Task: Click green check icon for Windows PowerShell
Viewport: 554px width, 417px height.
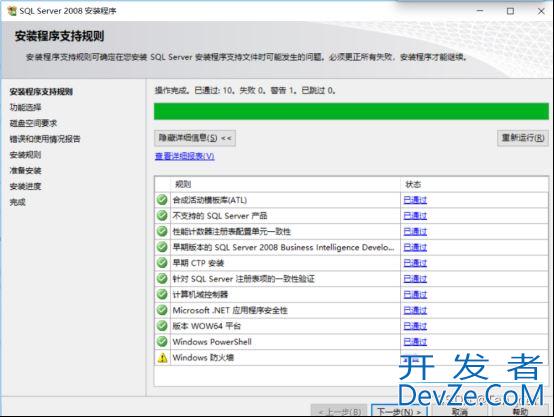Action: [162, 341]
